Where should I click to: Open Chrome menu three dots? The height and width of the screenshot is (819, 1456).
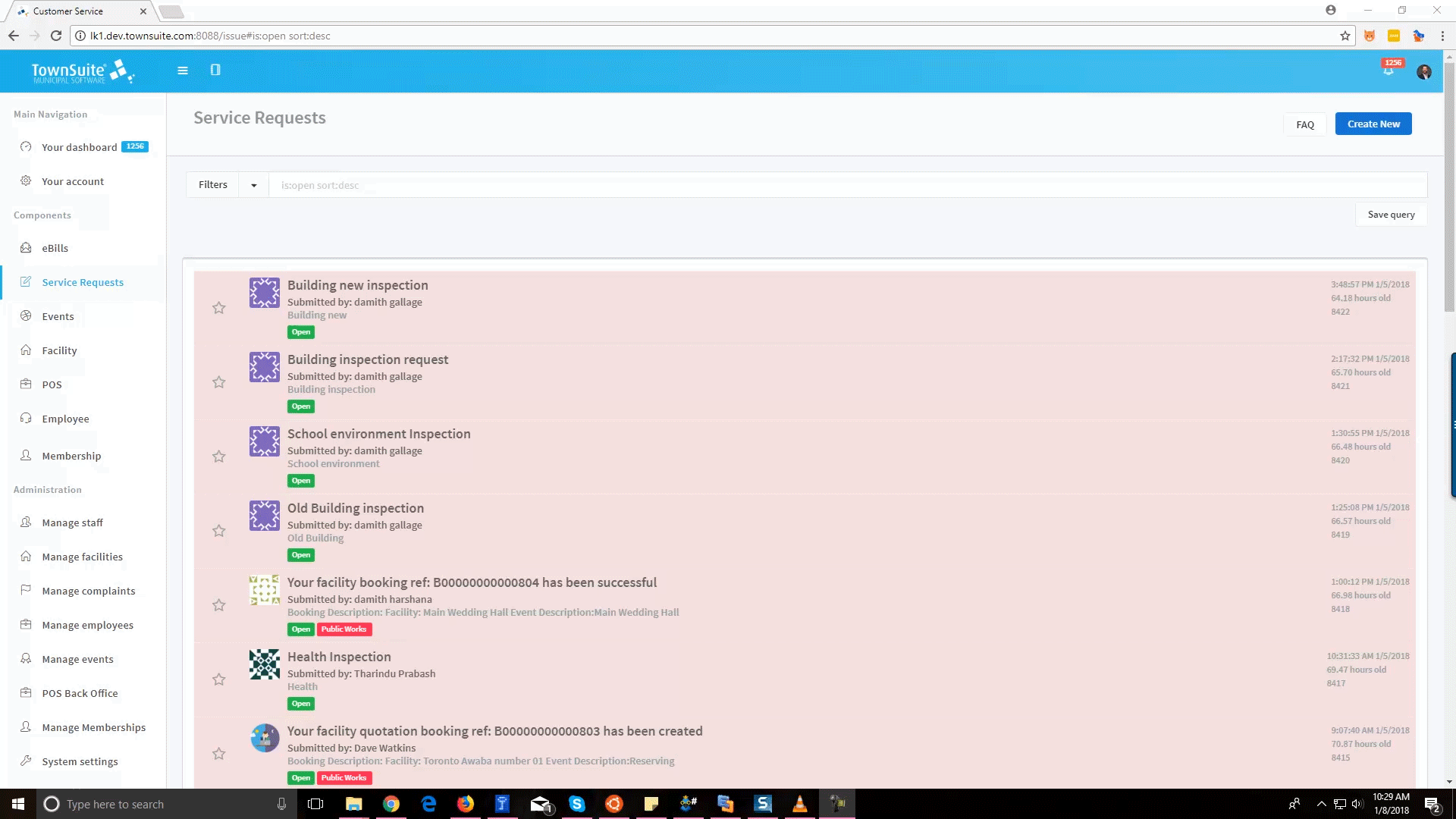pos(1442,36)
